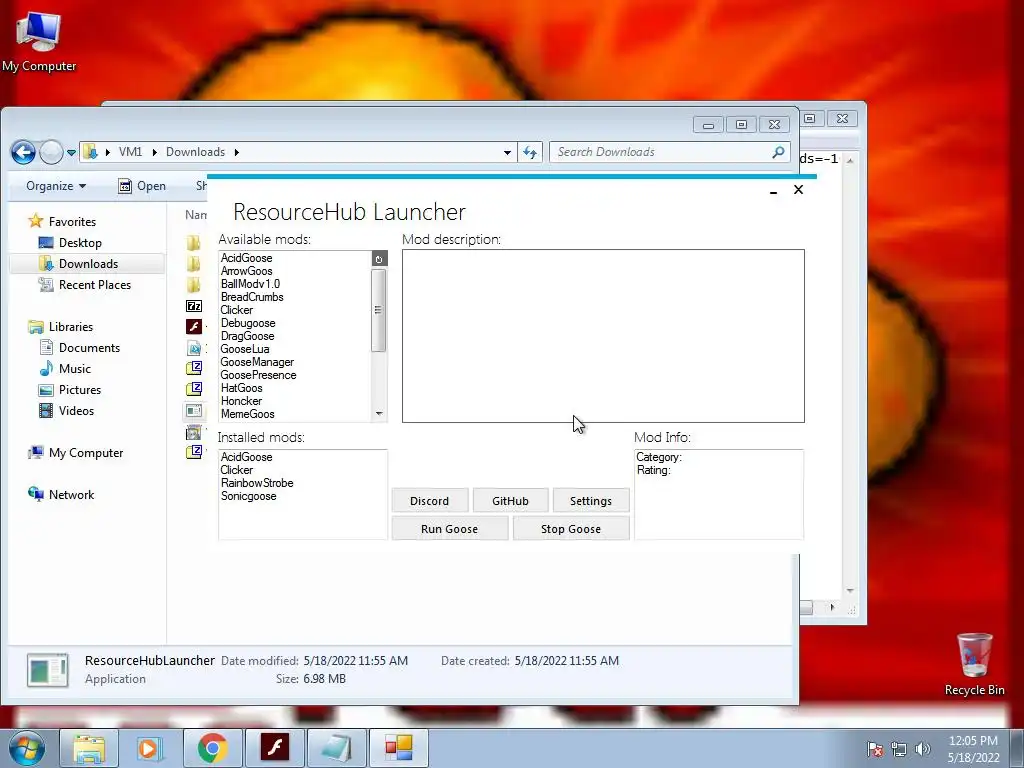Screen dimensions: 1024x768
Task: Open the Videos library
Action: (76, 411)
